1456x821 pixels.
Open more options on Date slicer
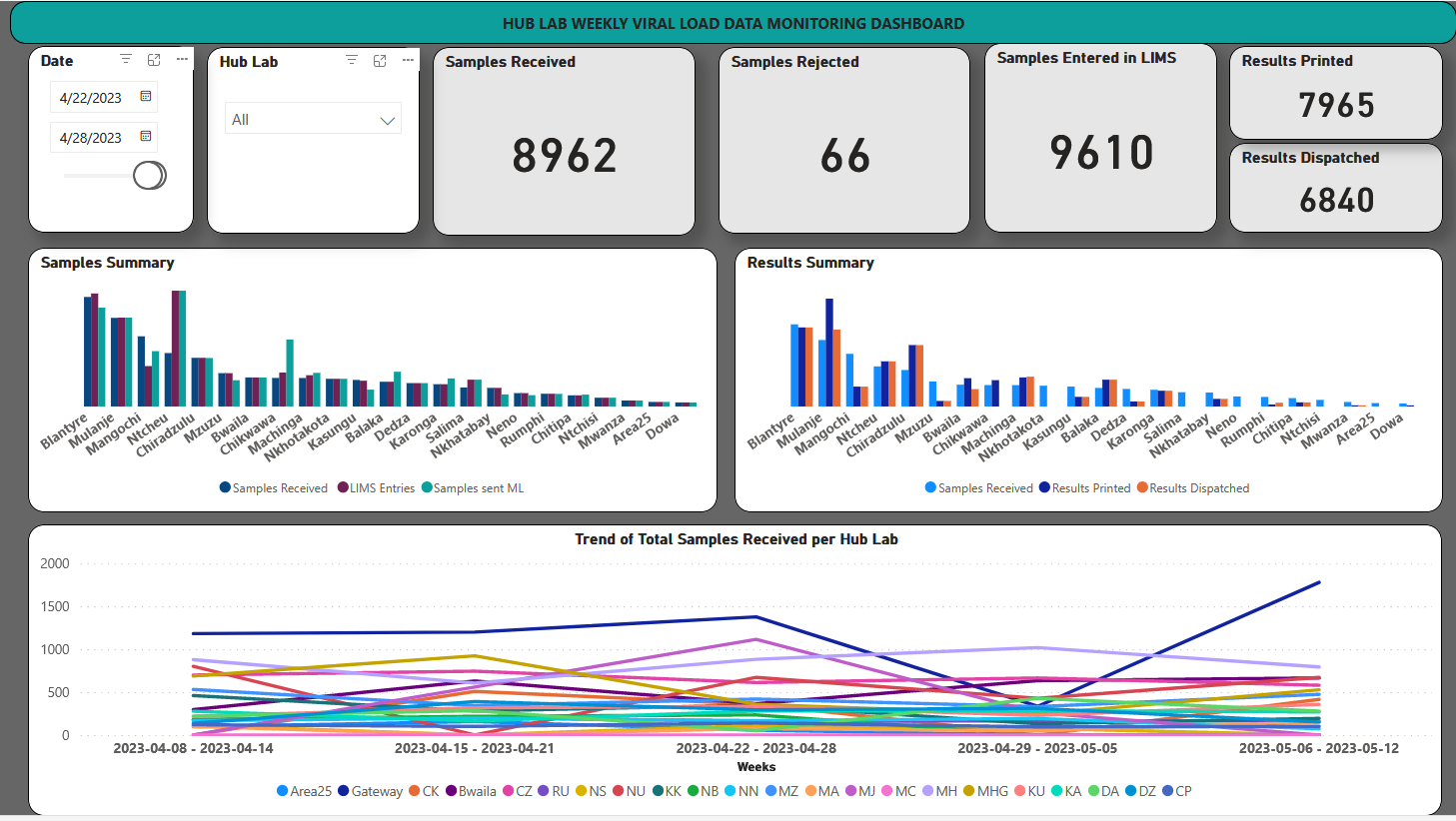tap(182, 60)
